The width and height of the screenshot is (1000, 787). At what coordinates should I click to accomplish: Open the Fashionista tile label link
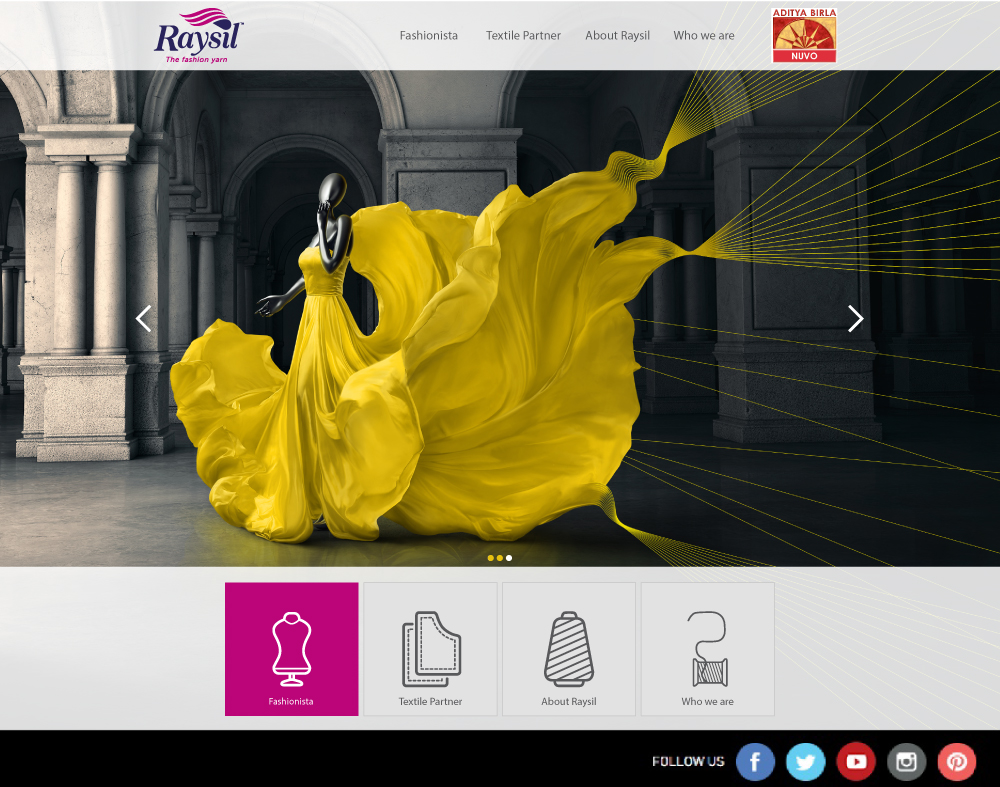click(291, 702)
